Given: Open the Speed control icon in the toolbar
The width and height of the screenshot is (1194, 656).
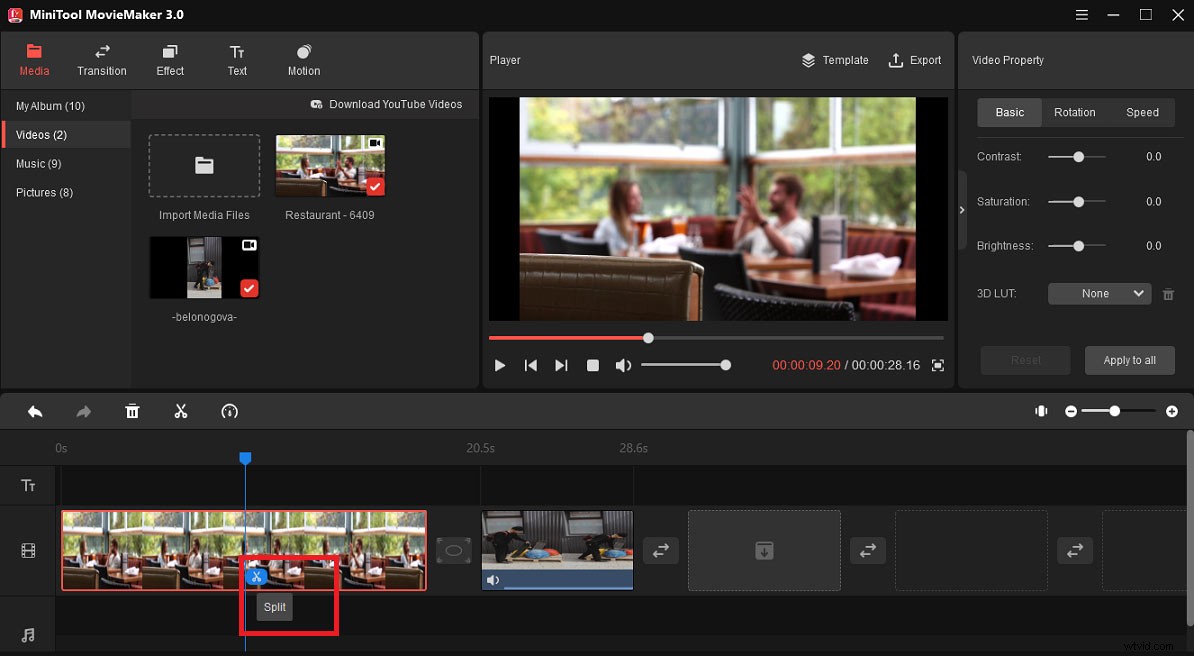Looking at the screenshot, I should coord(229,411).
